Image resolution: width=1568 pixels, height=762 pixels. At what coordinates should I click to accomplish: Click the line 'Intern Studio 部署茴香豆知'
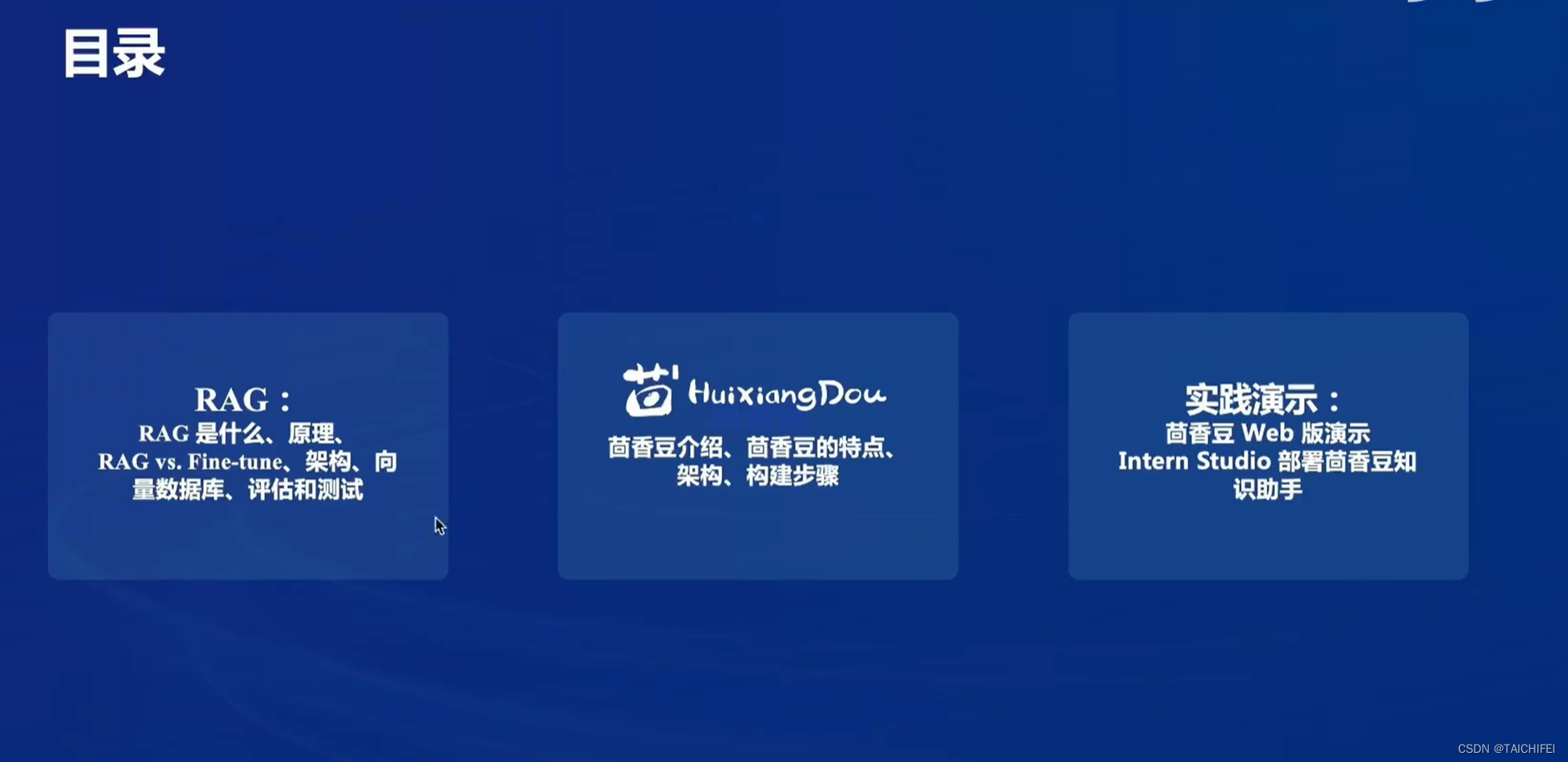click(1267, 461)
